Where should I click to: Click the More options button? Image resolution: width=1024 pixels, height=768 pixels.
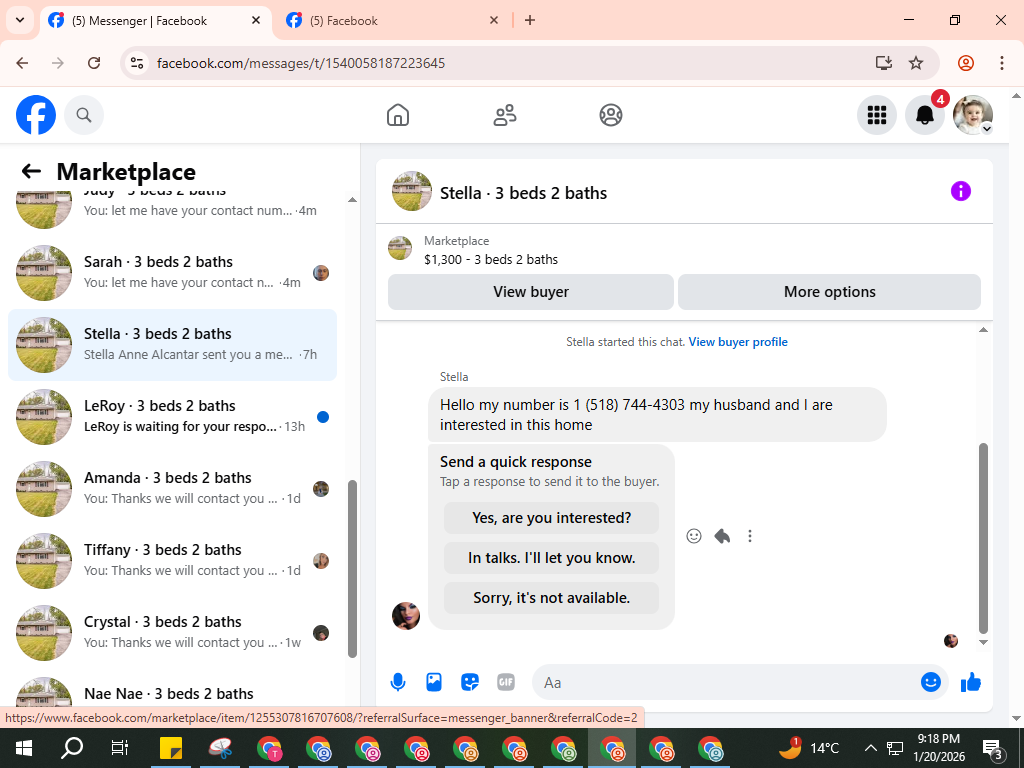(829, 292)
